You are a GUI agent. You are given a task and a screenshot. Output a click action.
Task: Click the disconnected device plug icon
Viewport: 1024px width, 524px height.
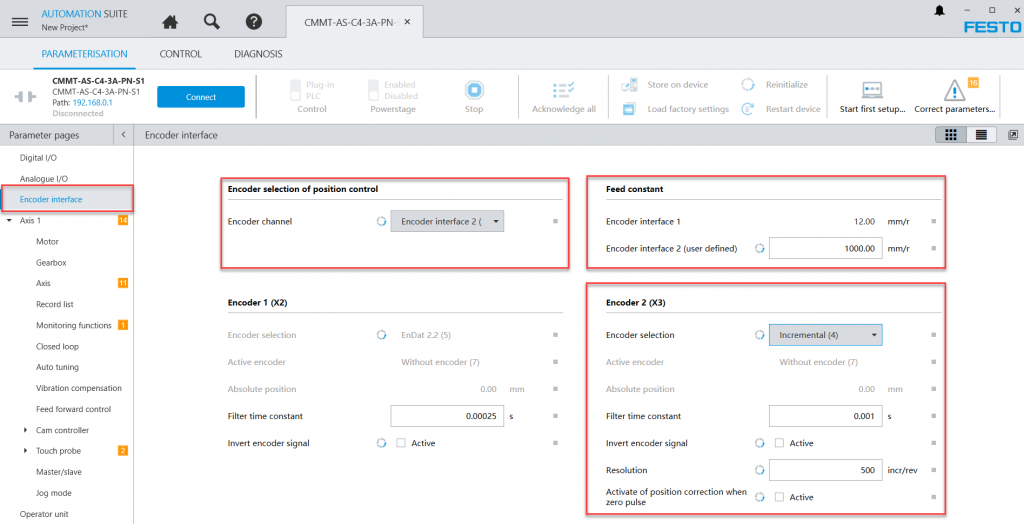(x=25, y=97)
